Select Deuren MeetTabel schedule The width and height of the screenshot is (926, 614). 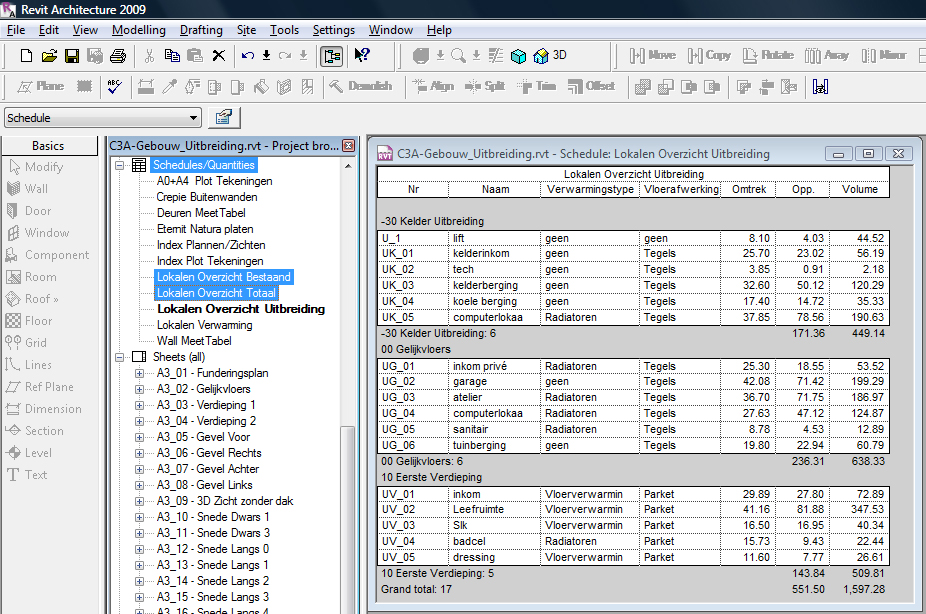point(201,213)
